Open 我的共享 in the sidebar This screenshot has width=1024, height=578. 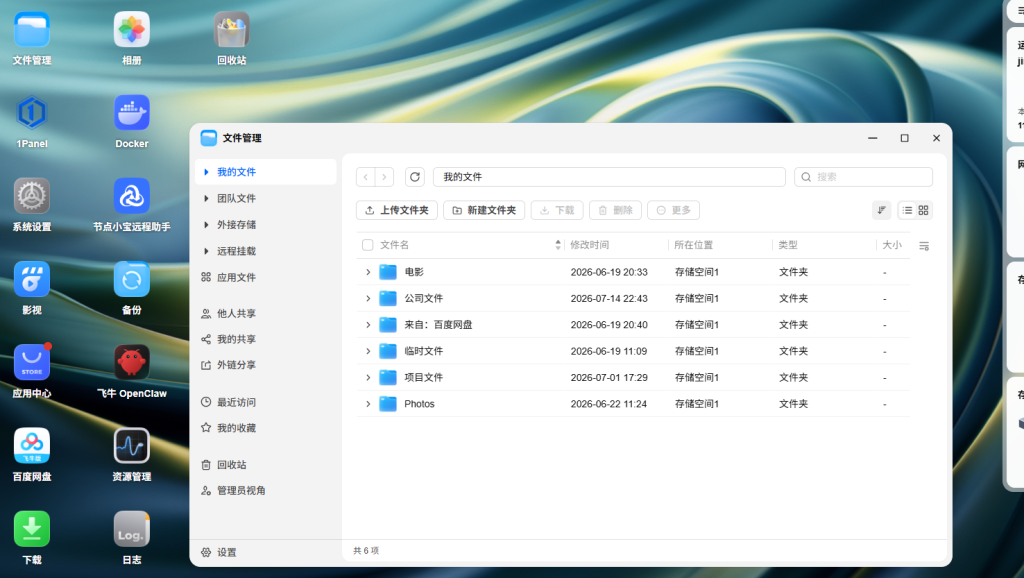[x=266, y=340]
